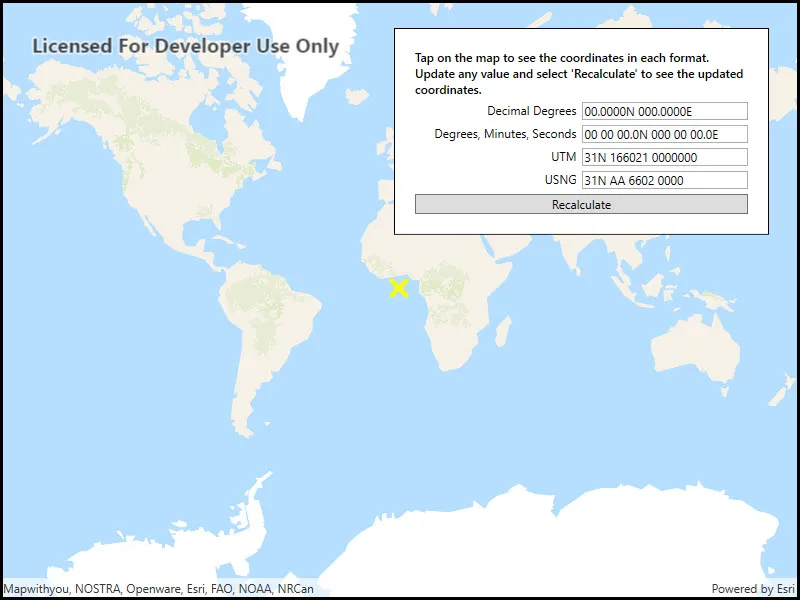Viewport: 800px width, 600px height.
Task: Click the yellow X map marker
Action: pos(399,288)
